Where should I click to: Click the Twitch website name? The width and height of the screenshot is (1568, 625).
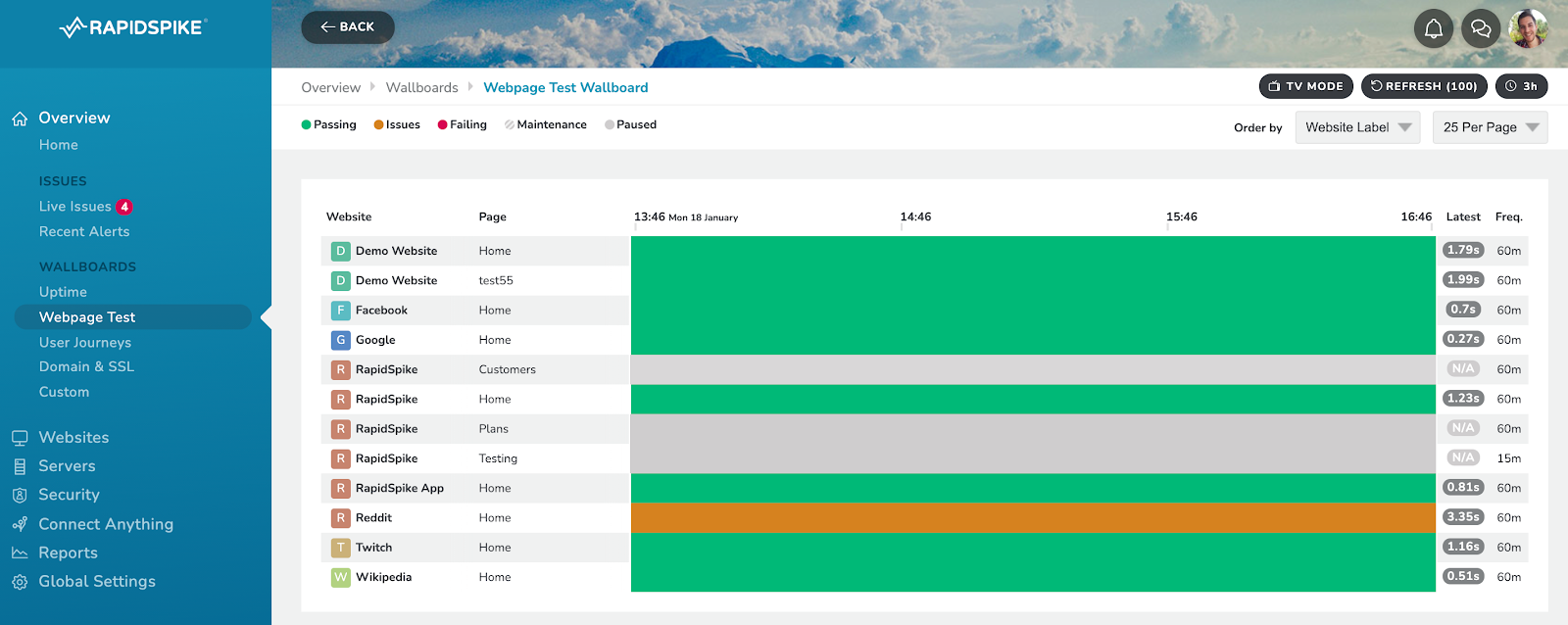pos(373,548)
